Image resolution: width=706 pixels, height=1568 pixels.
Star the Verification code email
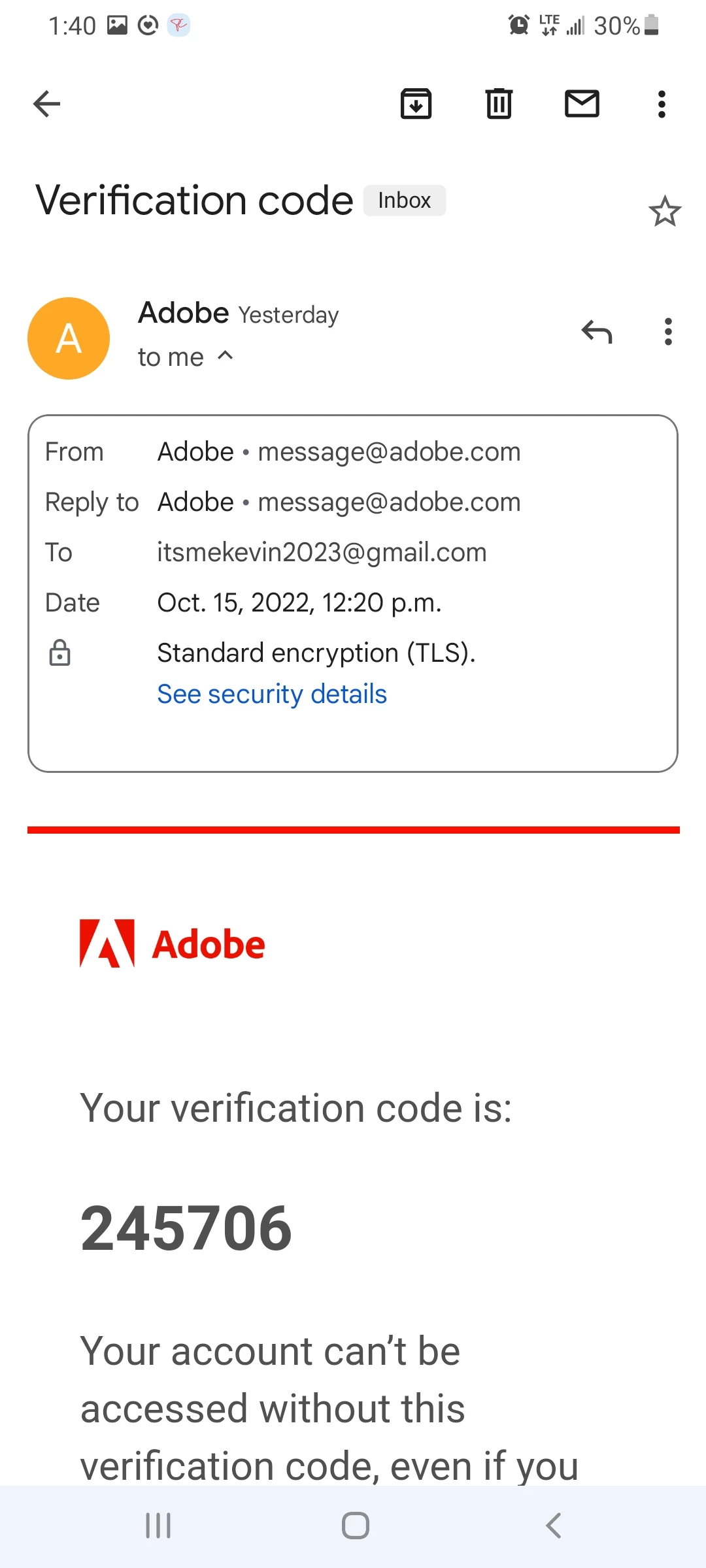point(665,212)
